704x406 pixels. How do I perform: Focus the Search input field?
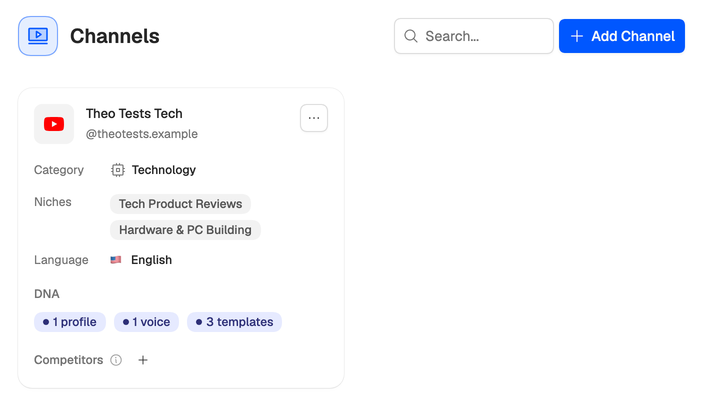(x=474, y=36)
